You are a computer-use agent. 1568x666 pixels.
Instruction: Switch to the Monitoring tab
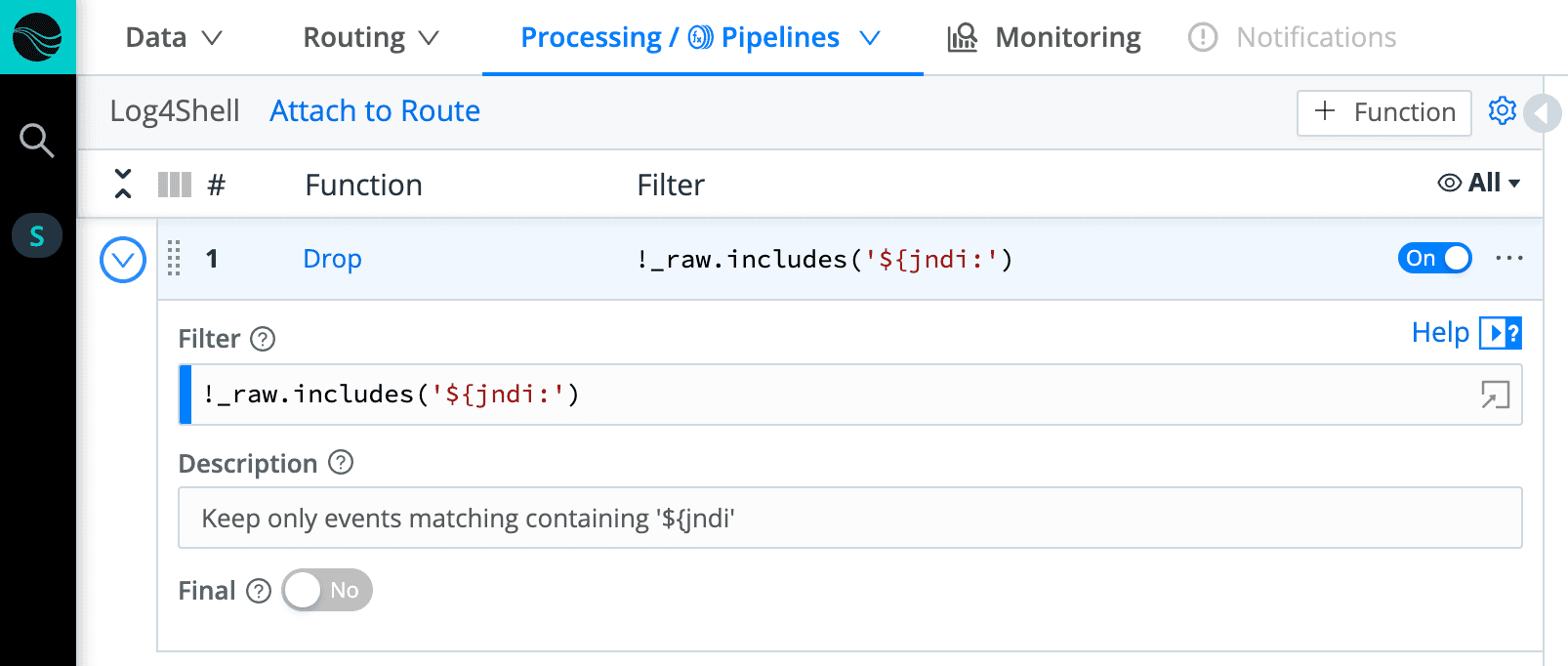click(1044, 38)
